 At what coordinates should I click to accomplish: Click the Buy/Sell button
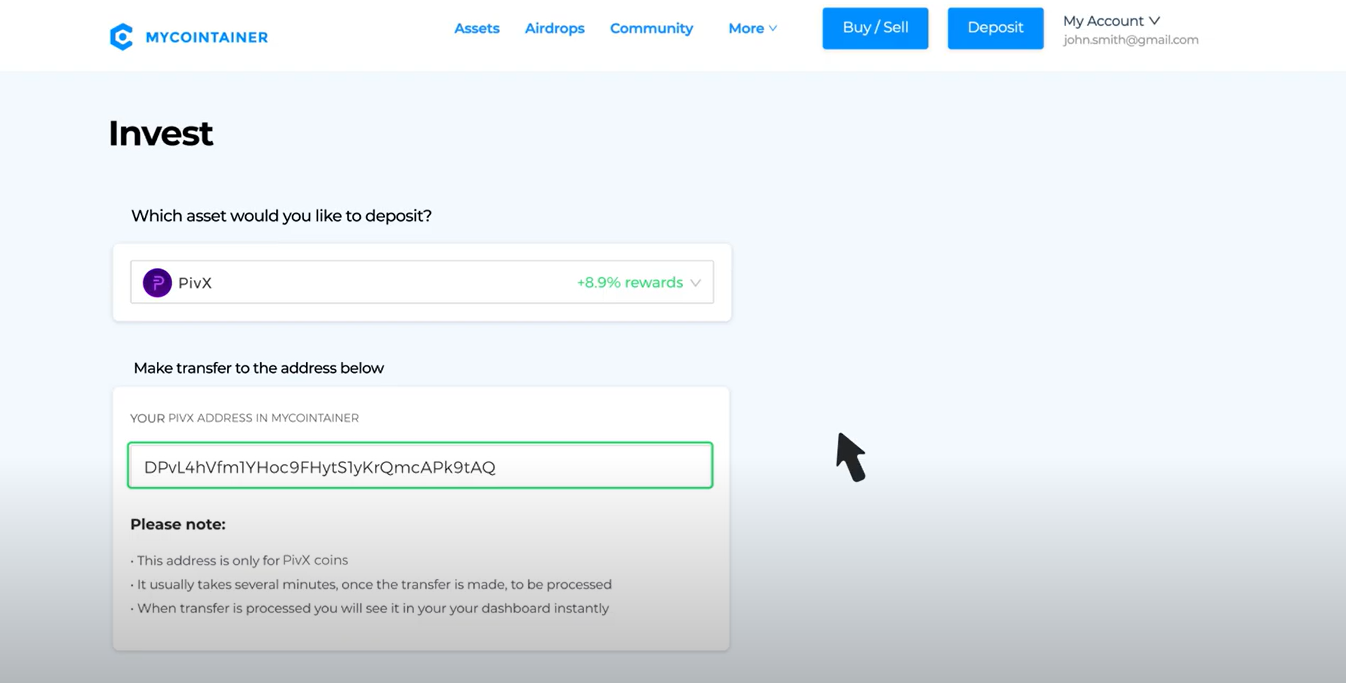(875, 28)
